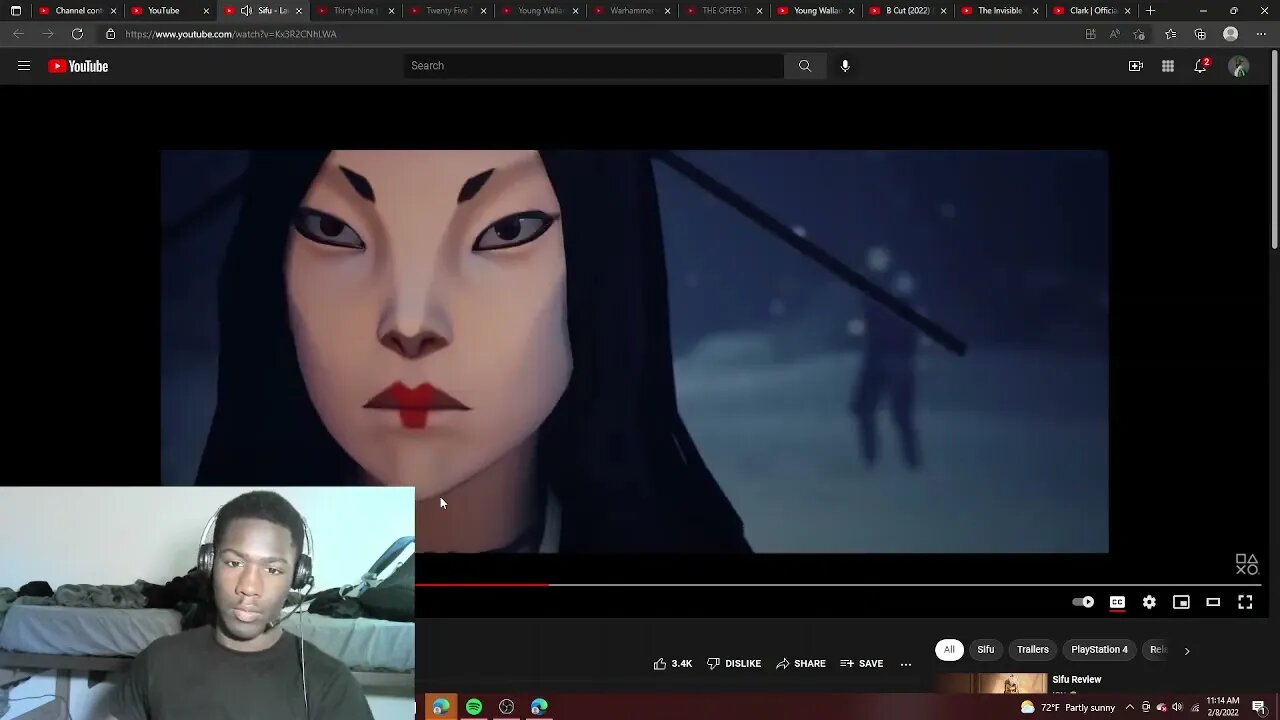The height and width of the screenshot is (720, 1280).
Task: Open the taskbar volume control
Action: [1177, 707]
